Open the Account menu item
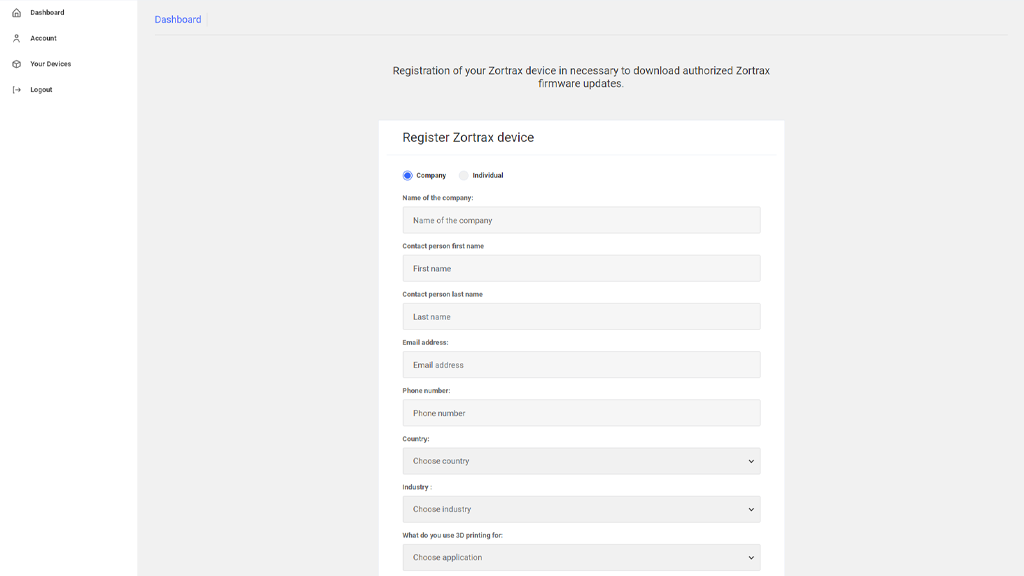The height and width of the screenshot is (576, 1024). click(x=43, y=39)
